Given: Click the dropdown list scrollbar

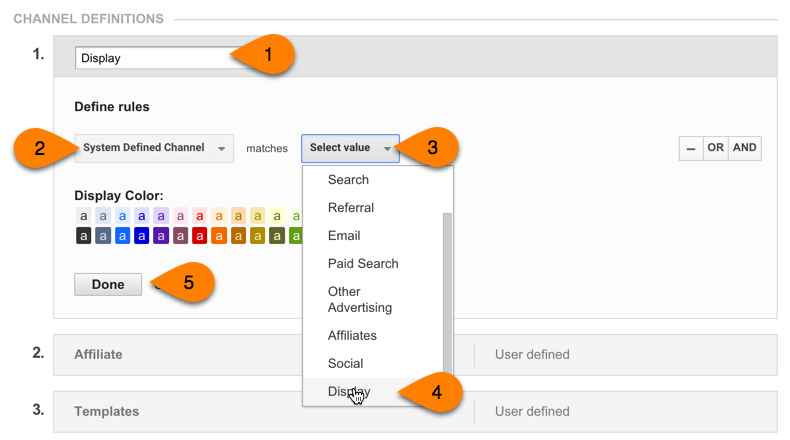Looking at the screenshot, I should coord(447,292).
